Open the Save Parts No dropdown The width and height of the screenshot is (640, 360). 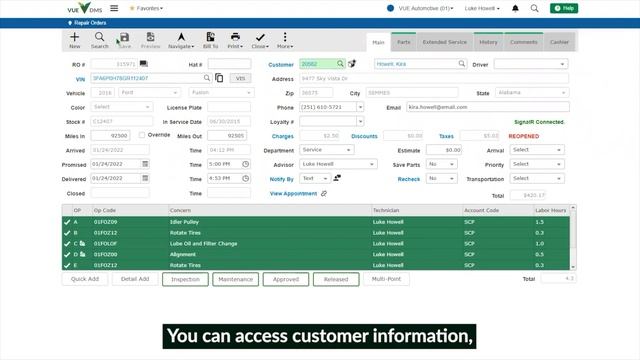pos(452,164)
